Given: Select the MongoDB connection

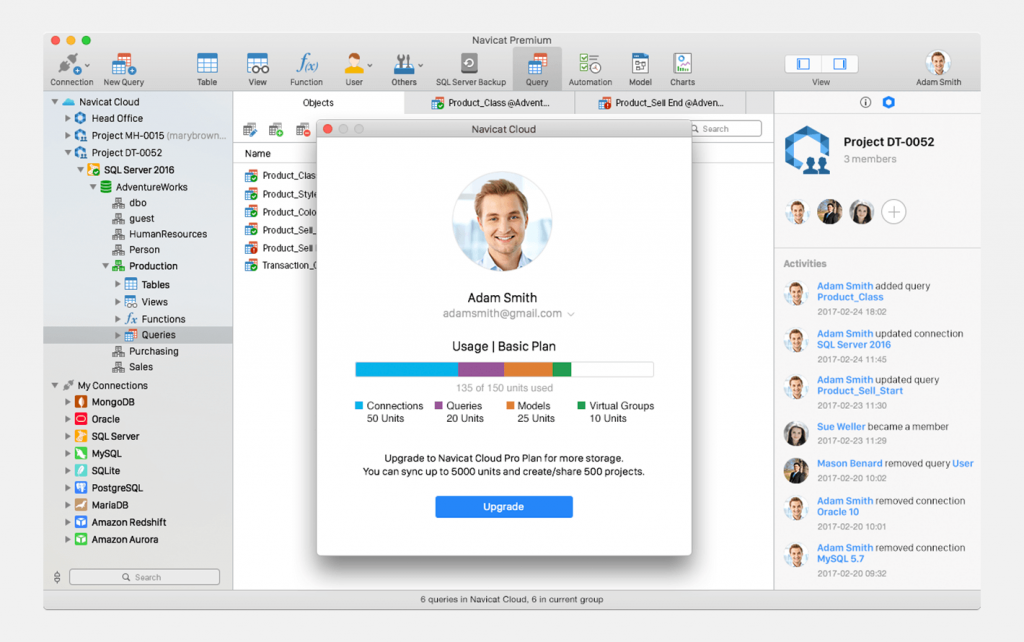Looking at the screenshot, I should coord(113,402).
